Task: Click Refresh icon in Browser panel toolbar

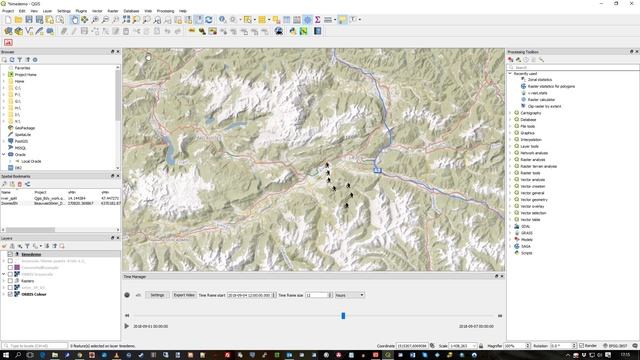Action: 12,60
